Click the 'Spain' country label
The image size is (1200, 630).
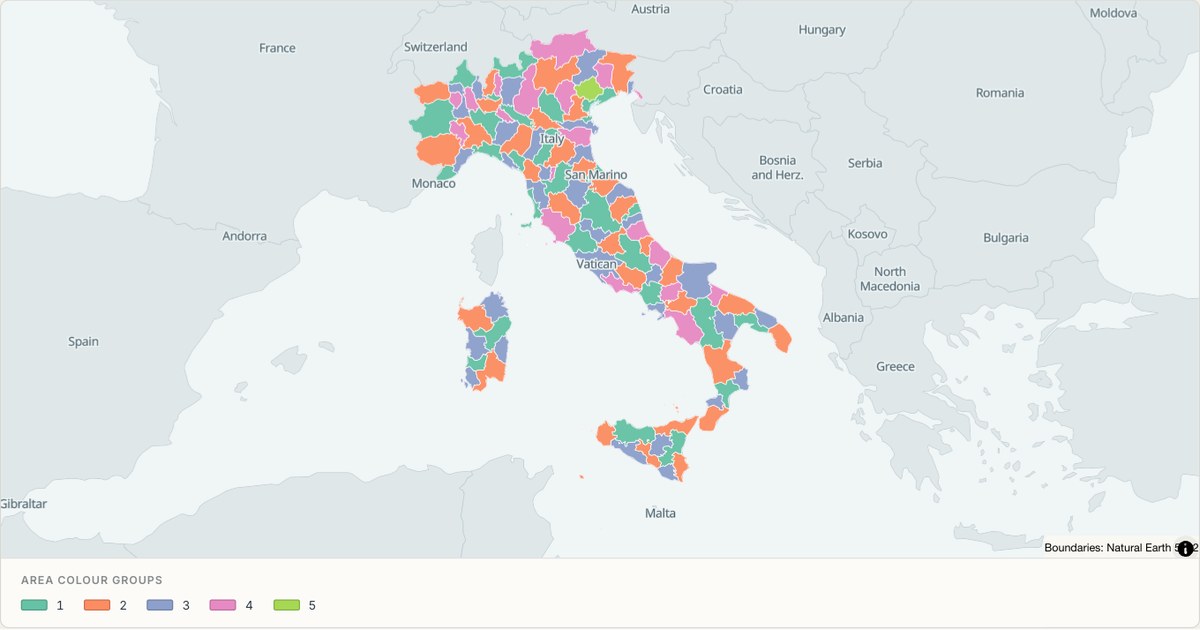[83, 341]
